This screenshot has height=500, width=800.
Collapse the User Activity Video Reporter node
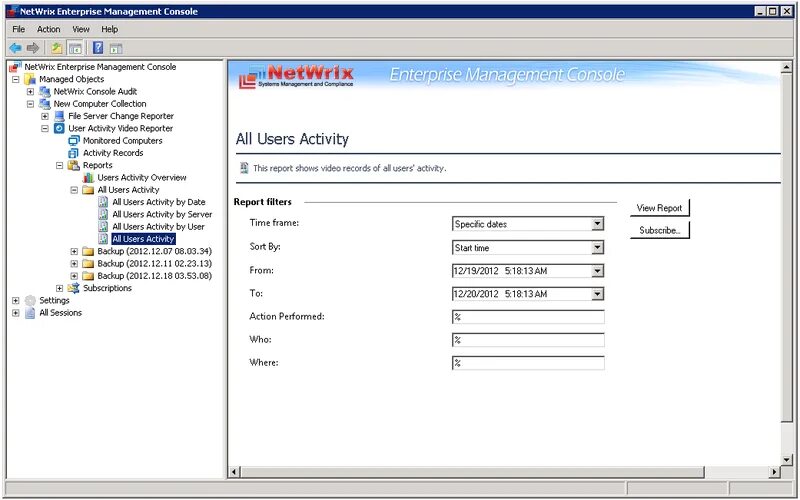click(45, 129)
